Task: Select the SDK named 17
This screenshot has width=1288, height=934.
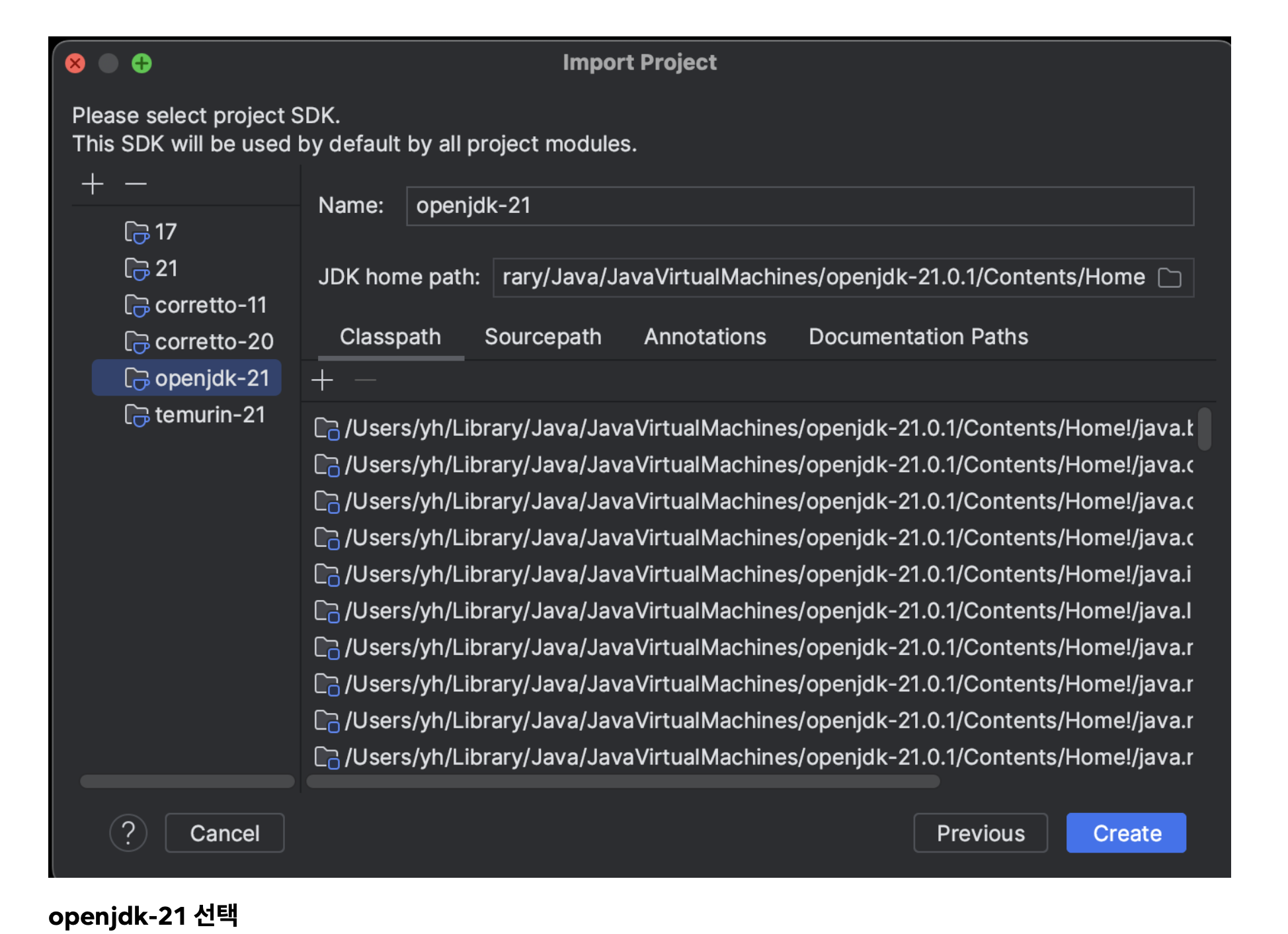Action: pos(165,232)
